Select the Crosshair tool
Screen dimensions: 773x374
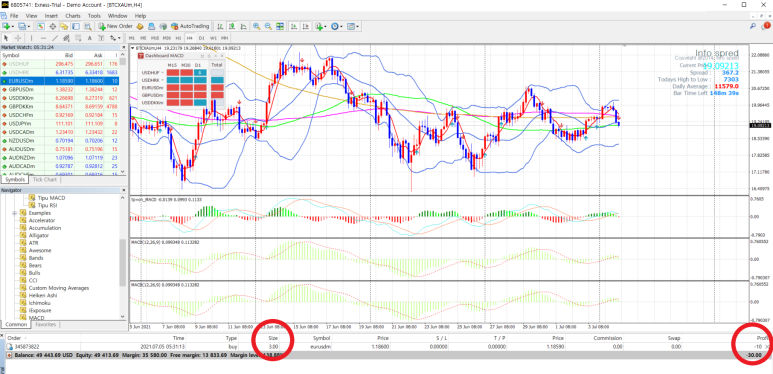pyautogui.click(x=18, y=38)
